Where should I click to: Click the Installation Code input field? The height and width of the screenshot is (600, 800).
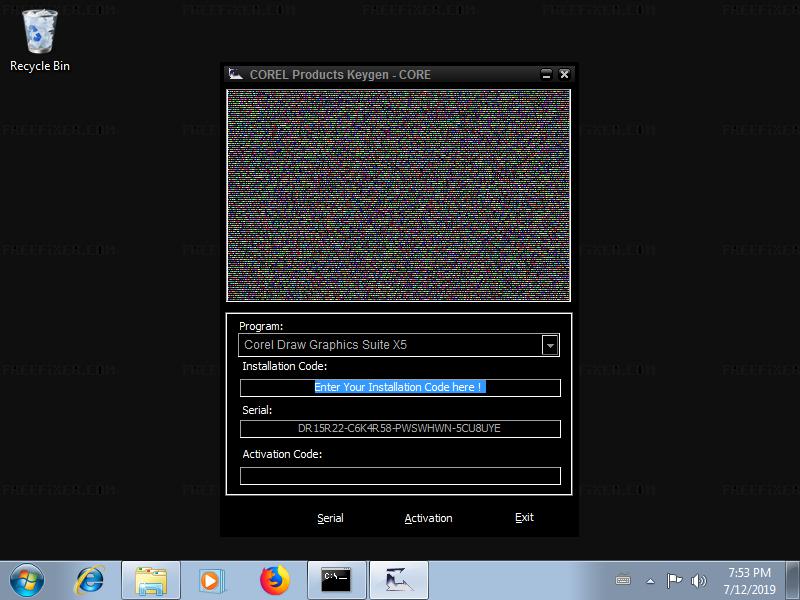pos(400,388)
